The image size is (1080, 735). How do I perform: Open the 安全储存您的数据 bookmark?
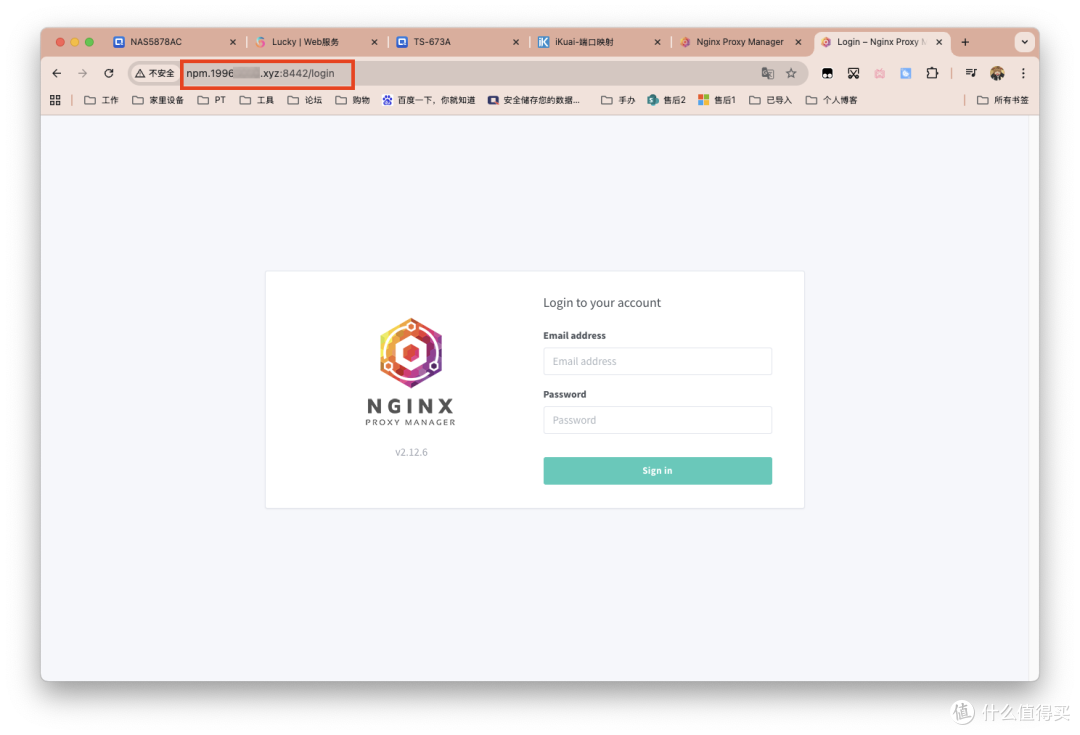click(534, 100)
